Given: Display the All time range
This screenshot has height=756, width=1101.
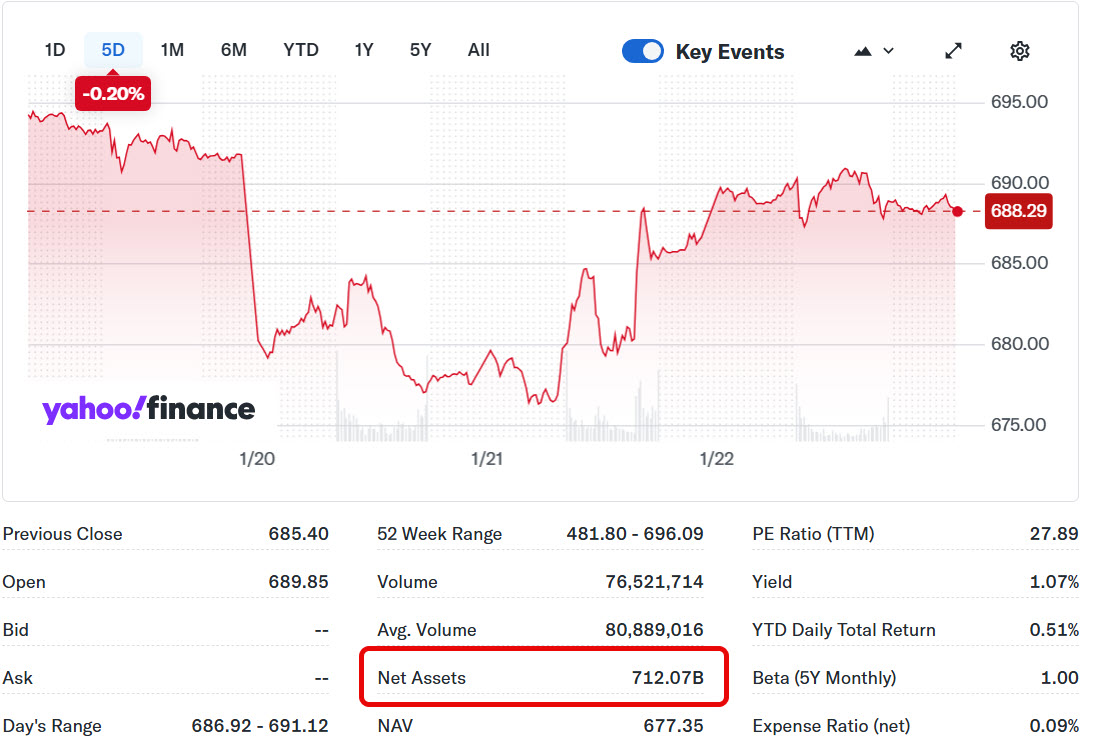Looking at the screenshot, I should (479, 50).
